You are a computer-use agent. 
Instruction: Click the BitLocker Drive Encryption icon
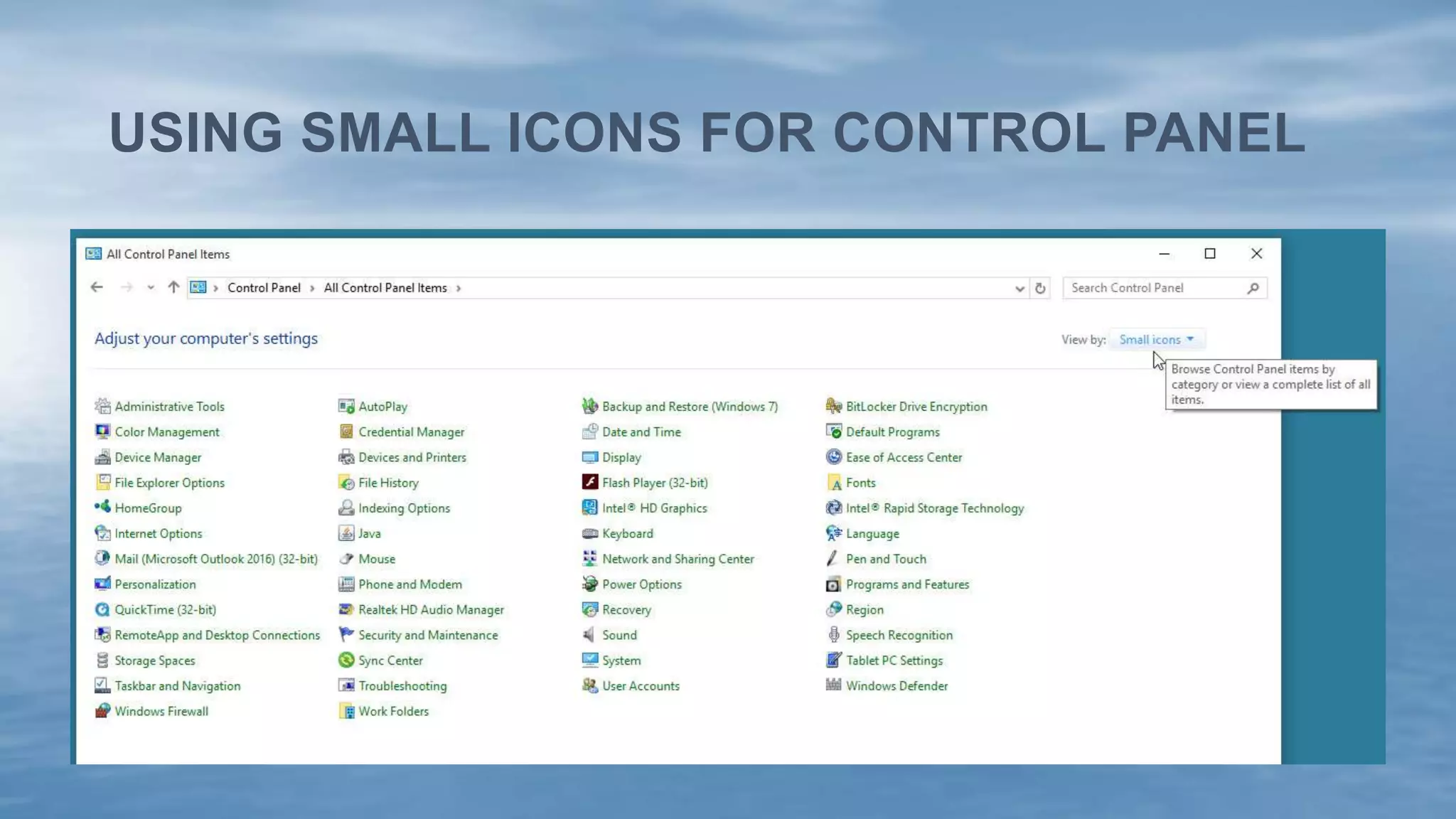pos(834,406)
